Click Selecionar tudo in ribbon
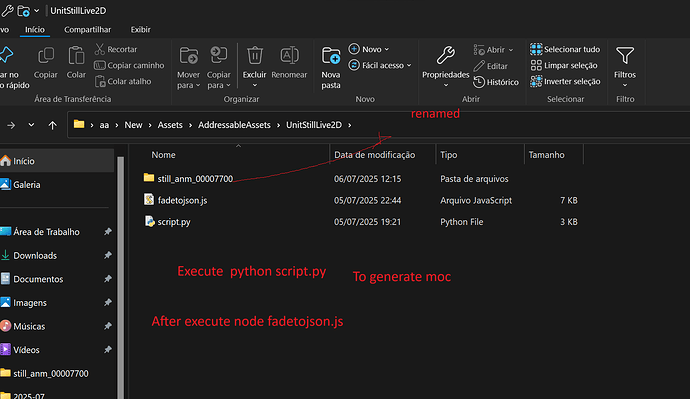Screen dimensions: 690x399 tap(565, 49)
